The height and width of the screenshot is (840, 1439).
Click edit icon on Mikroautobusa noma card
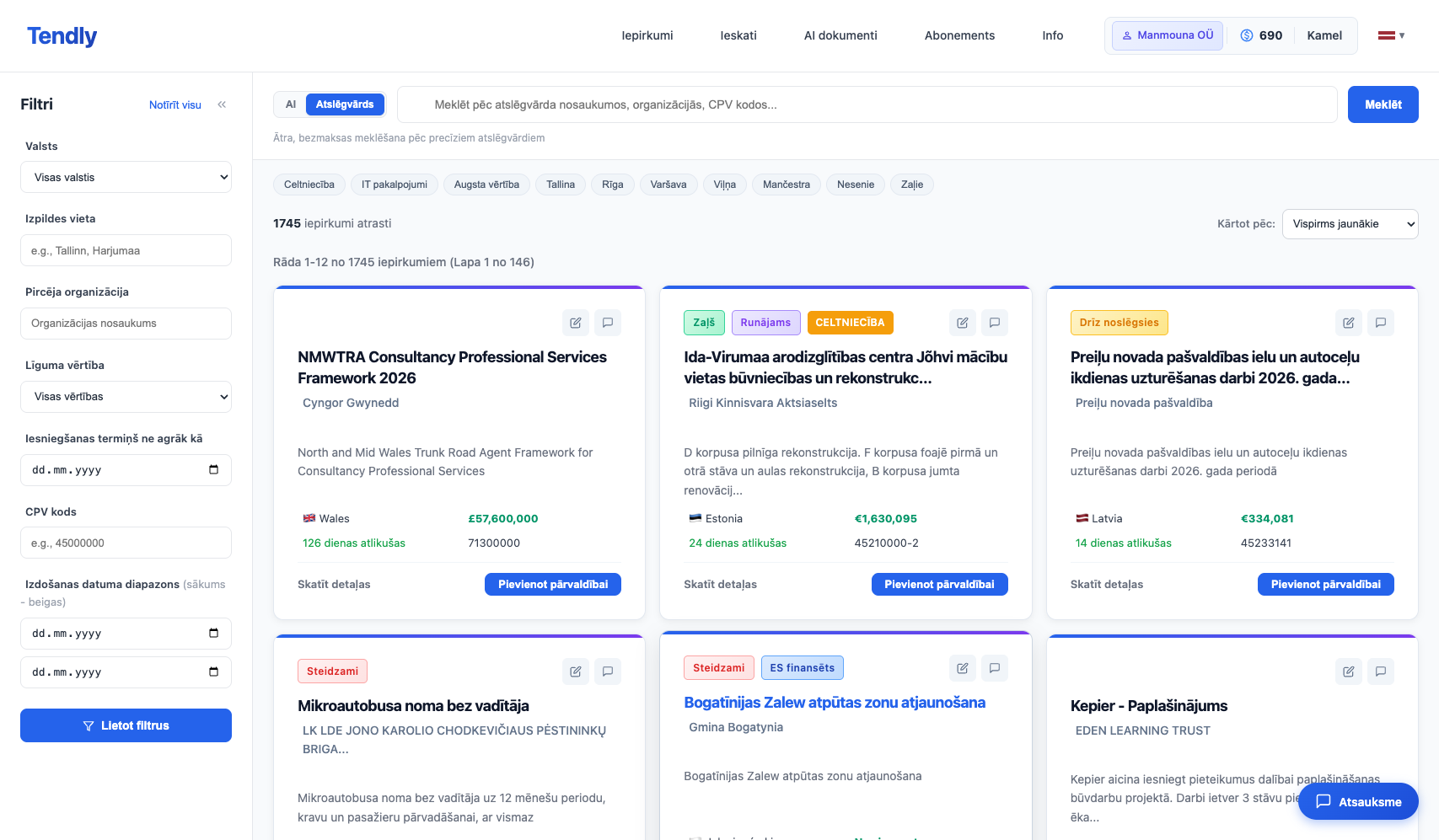tap(576, 671)
